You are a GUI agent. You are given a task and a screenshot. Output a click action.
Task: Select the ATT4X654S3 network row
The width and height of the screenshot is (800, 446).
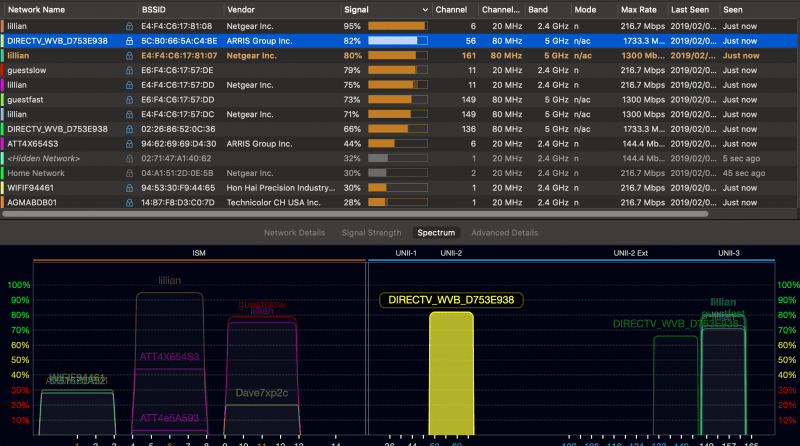click(x=398, y=144)
